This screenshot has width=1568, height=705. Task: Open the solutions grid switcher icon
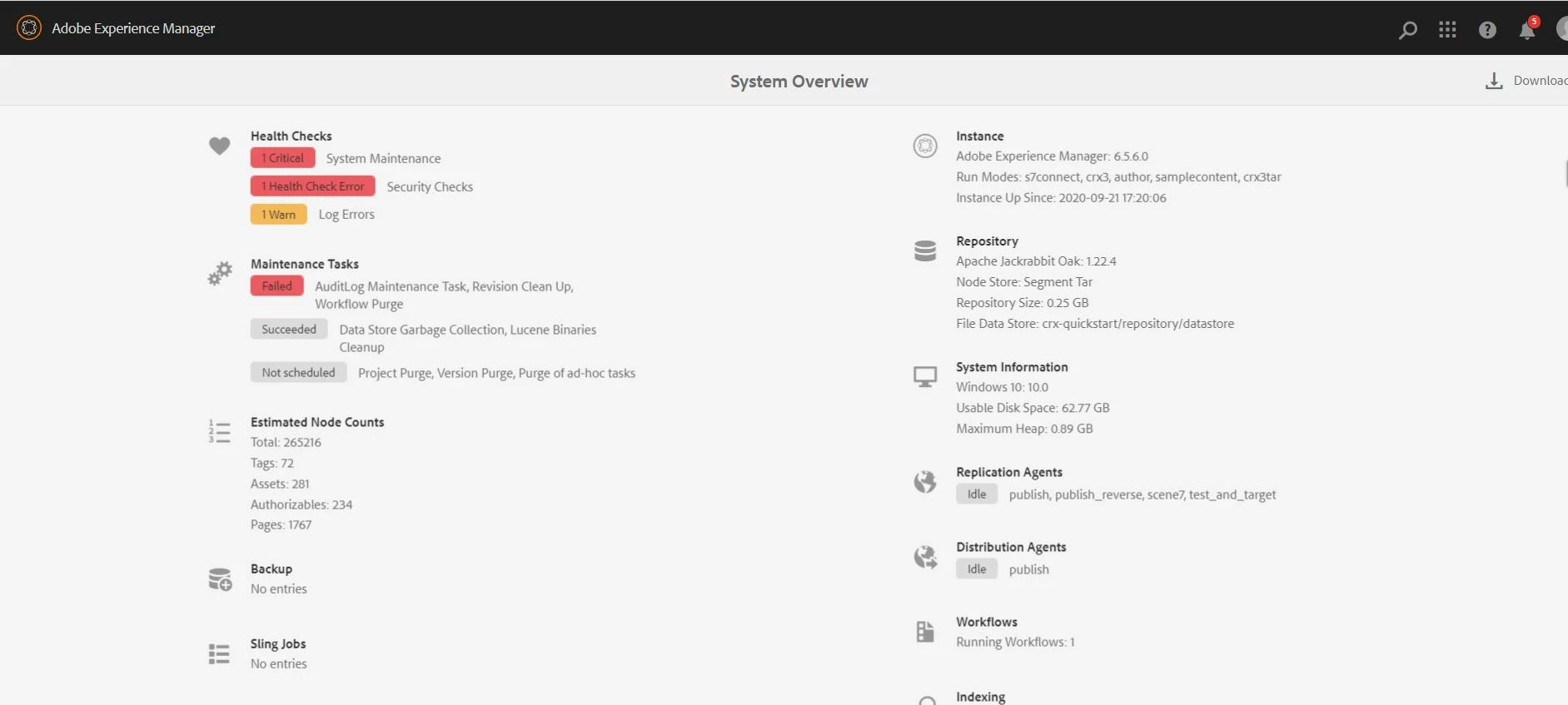[1447, 30]
